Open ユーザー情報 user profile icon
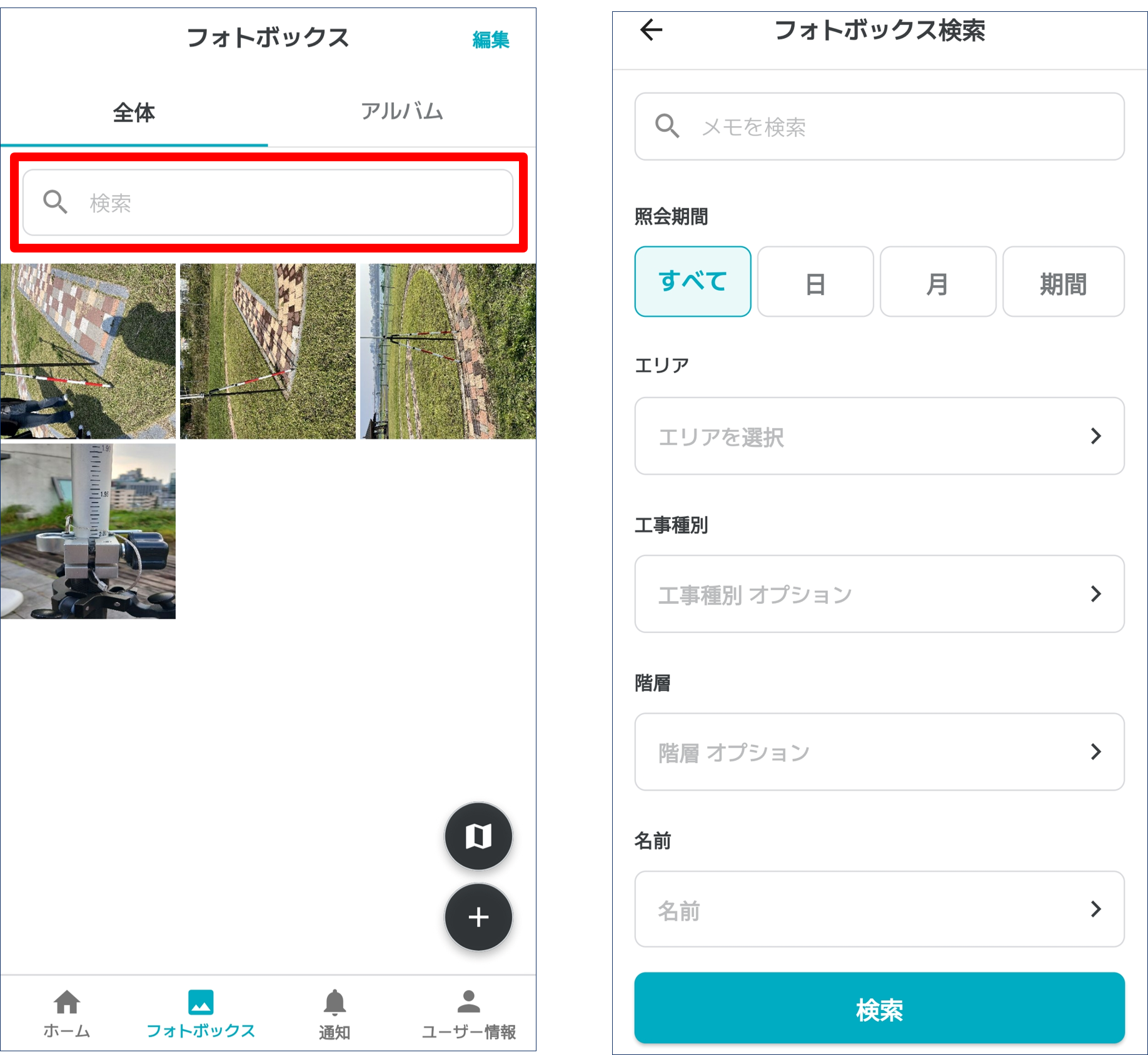 [468, 1002]
